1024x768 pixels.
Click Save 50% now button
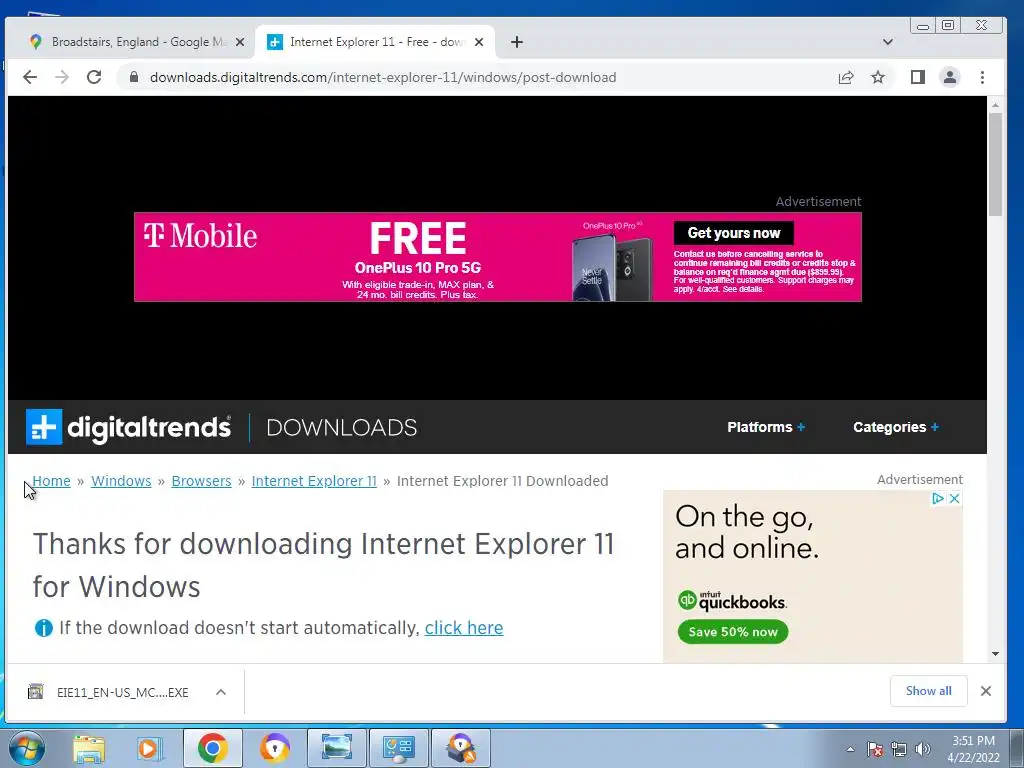click(733, 632)
